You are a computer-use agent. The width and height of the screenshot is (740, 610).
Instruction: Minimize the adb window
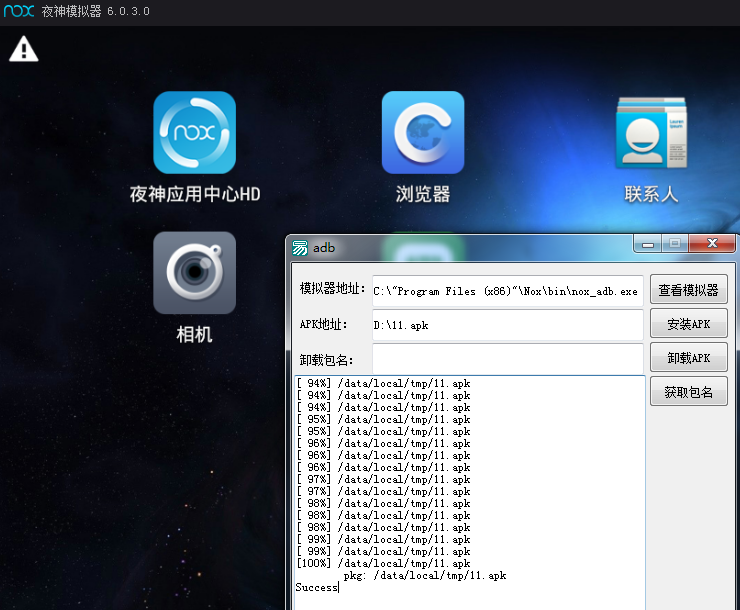[x=648, y=244]
